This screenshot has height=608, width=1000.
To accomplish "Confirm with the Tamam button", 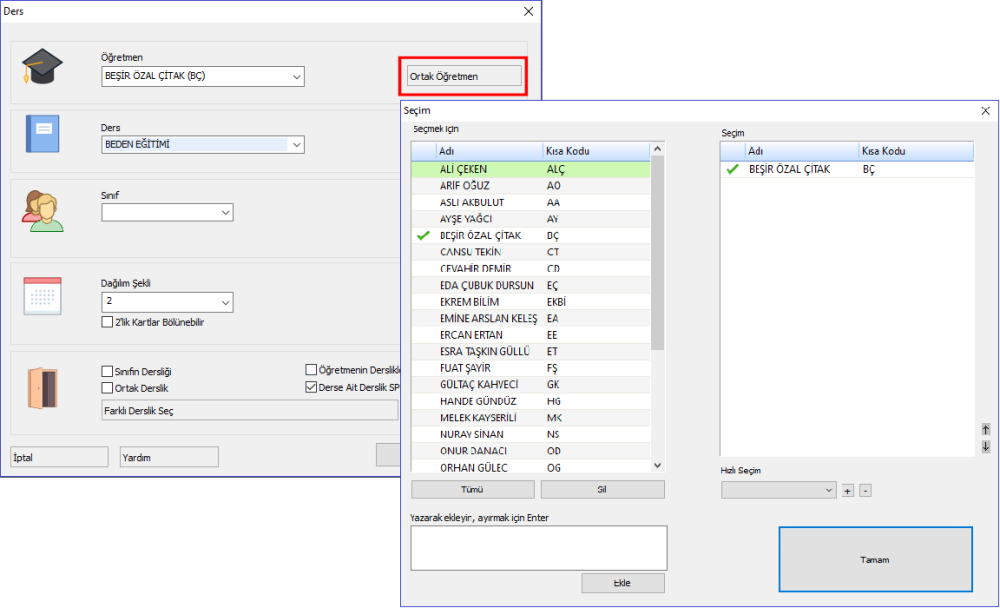I will pyautogui.click(x=875, y=560).
